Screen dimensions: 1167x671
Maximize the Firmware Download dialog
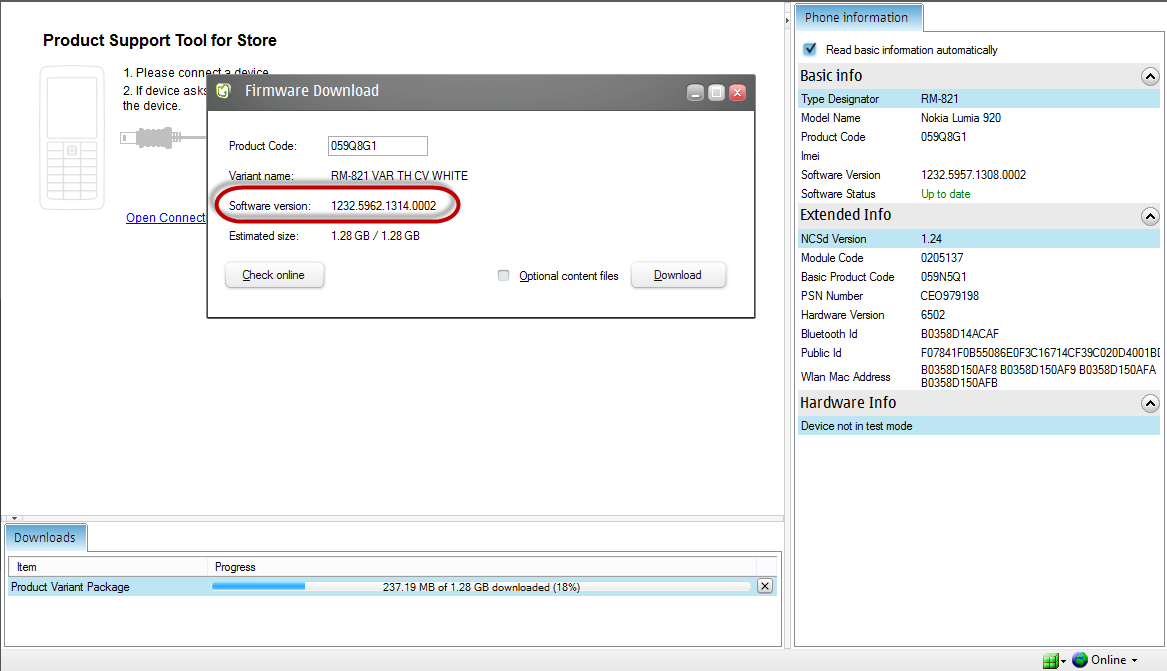716,93
